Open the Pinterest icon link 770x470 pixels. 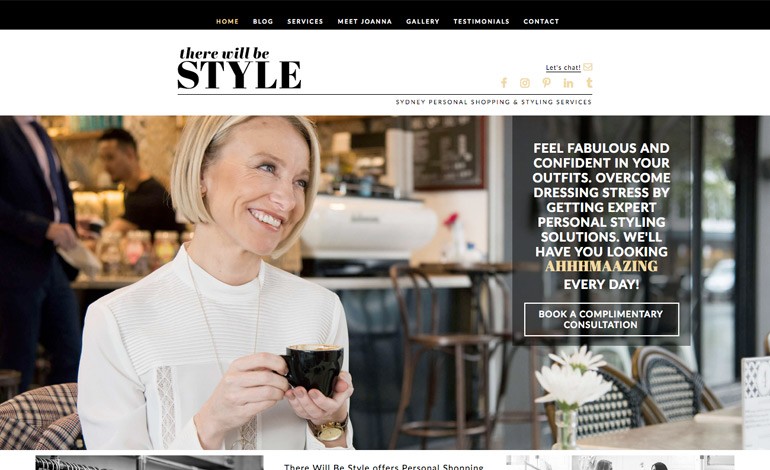(547, 83)
